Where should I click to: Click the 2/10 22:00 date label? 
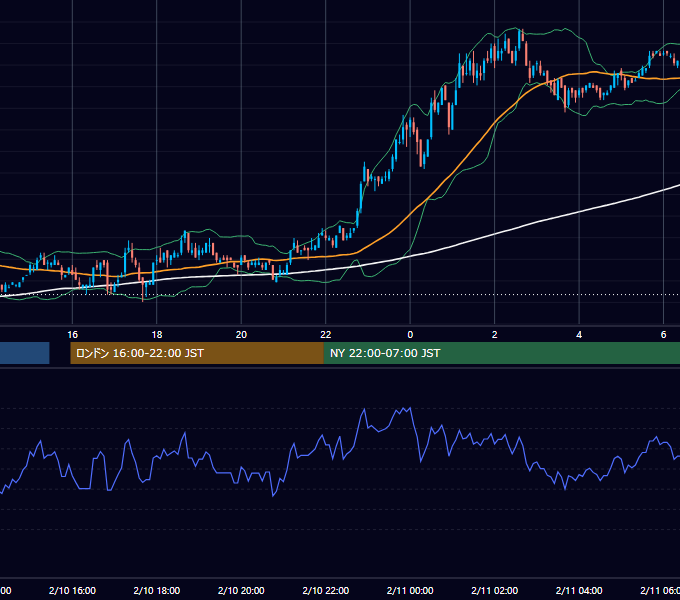pyautogui.click(x=326, y=590)
